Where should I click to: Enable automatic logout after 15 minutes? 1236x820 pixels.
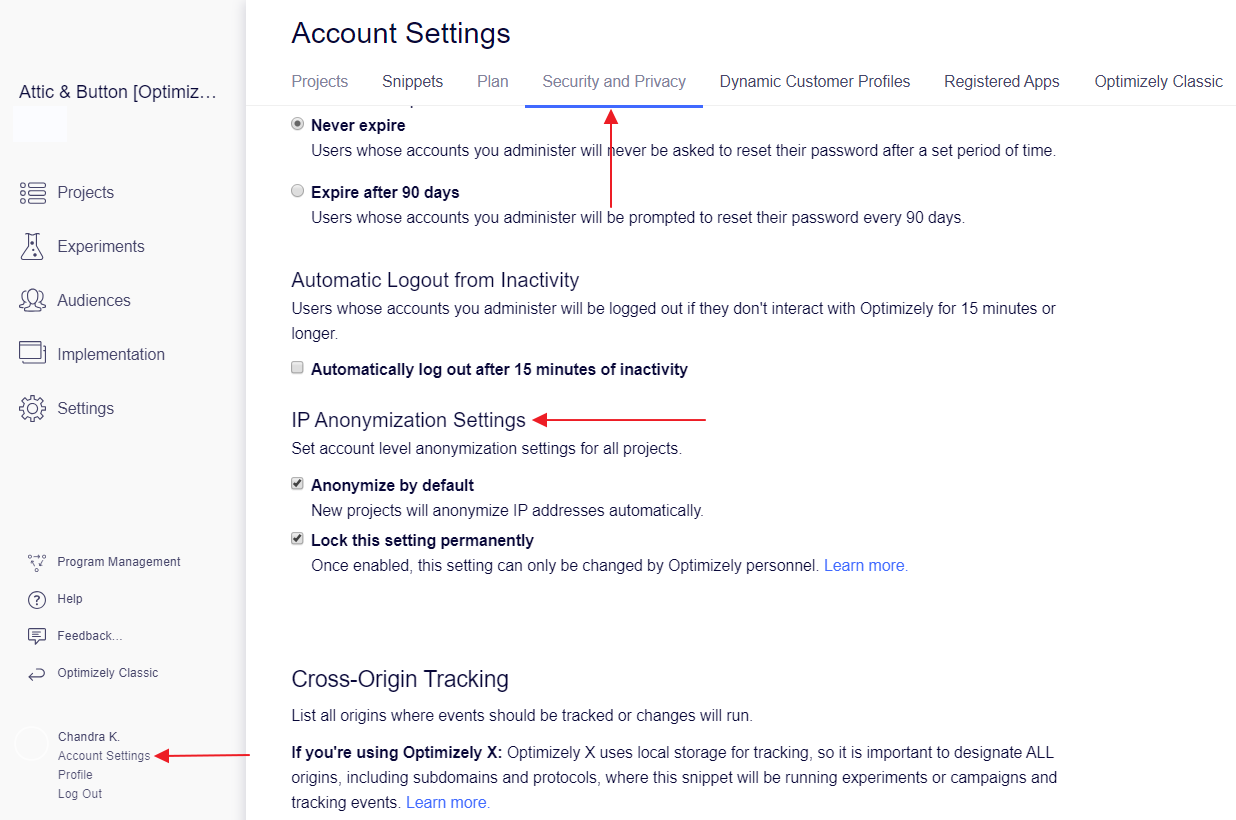pyautogui.click(x=297, y=368)
